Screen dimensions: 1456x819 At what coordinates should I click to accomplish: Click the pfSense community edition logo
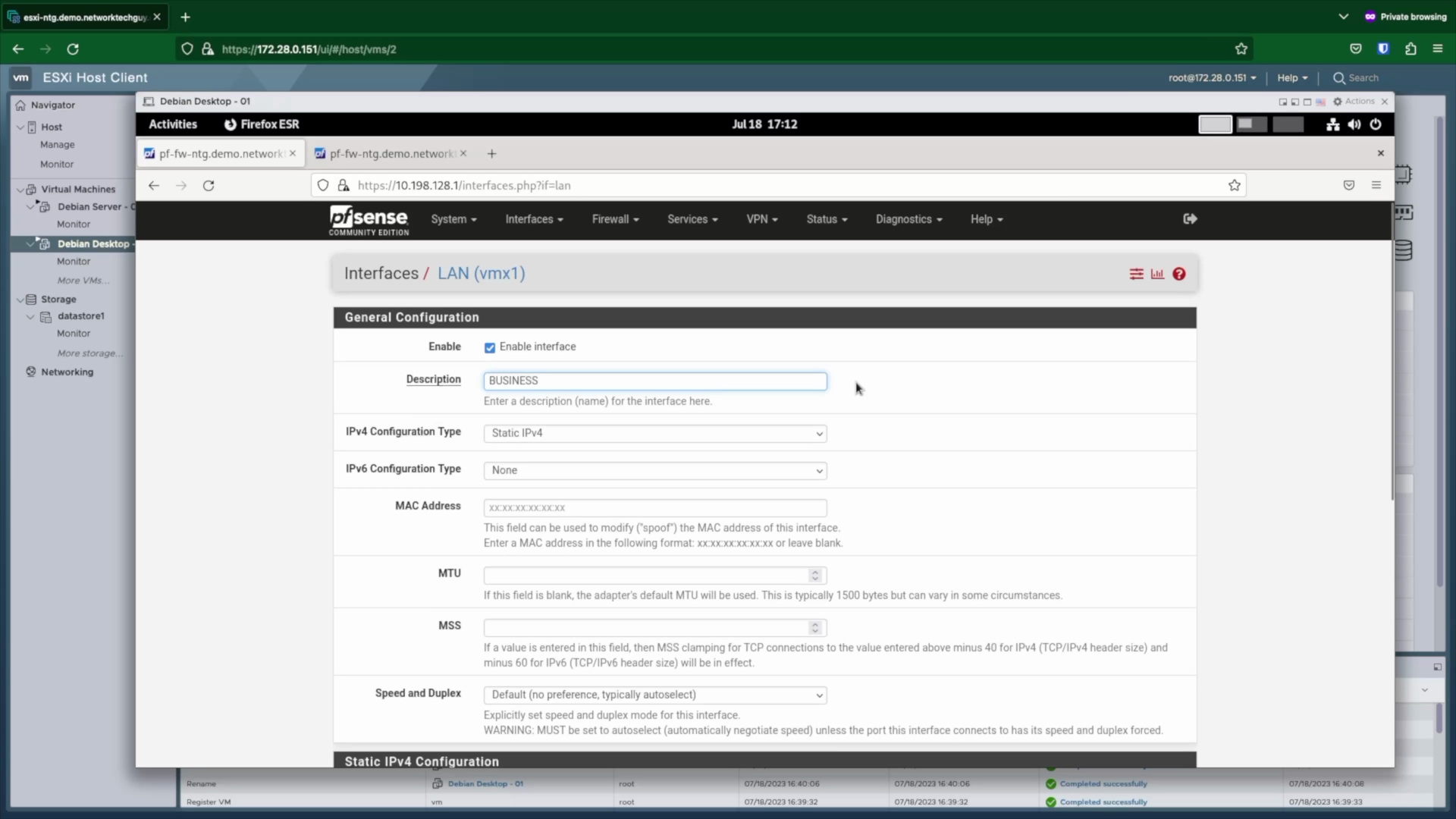pyautogui.click(x=369, y=220)
